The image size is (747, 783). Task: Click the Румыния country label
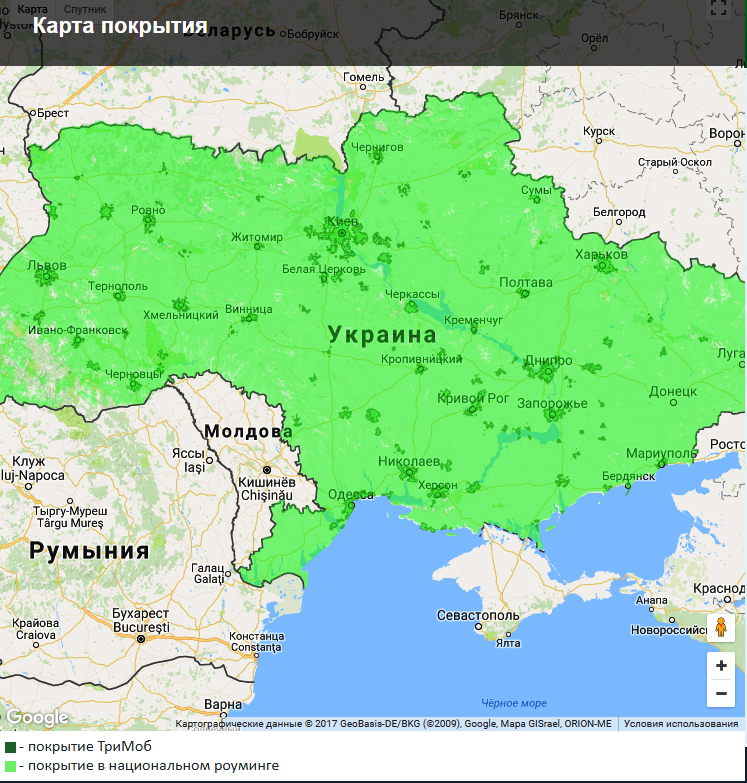click(89, 551)
